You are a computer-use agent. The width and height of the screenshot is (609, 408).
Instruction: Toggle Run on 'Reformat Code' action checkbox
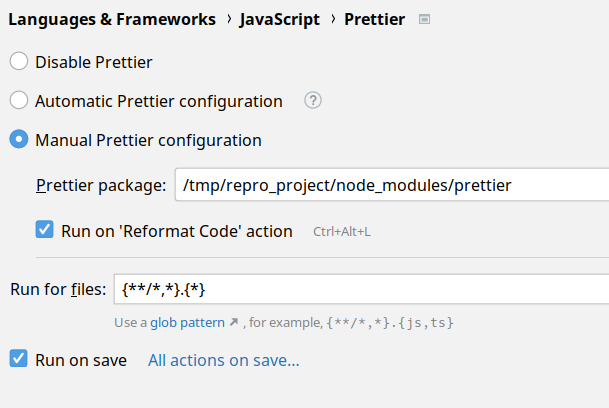[x=44, y=231]
